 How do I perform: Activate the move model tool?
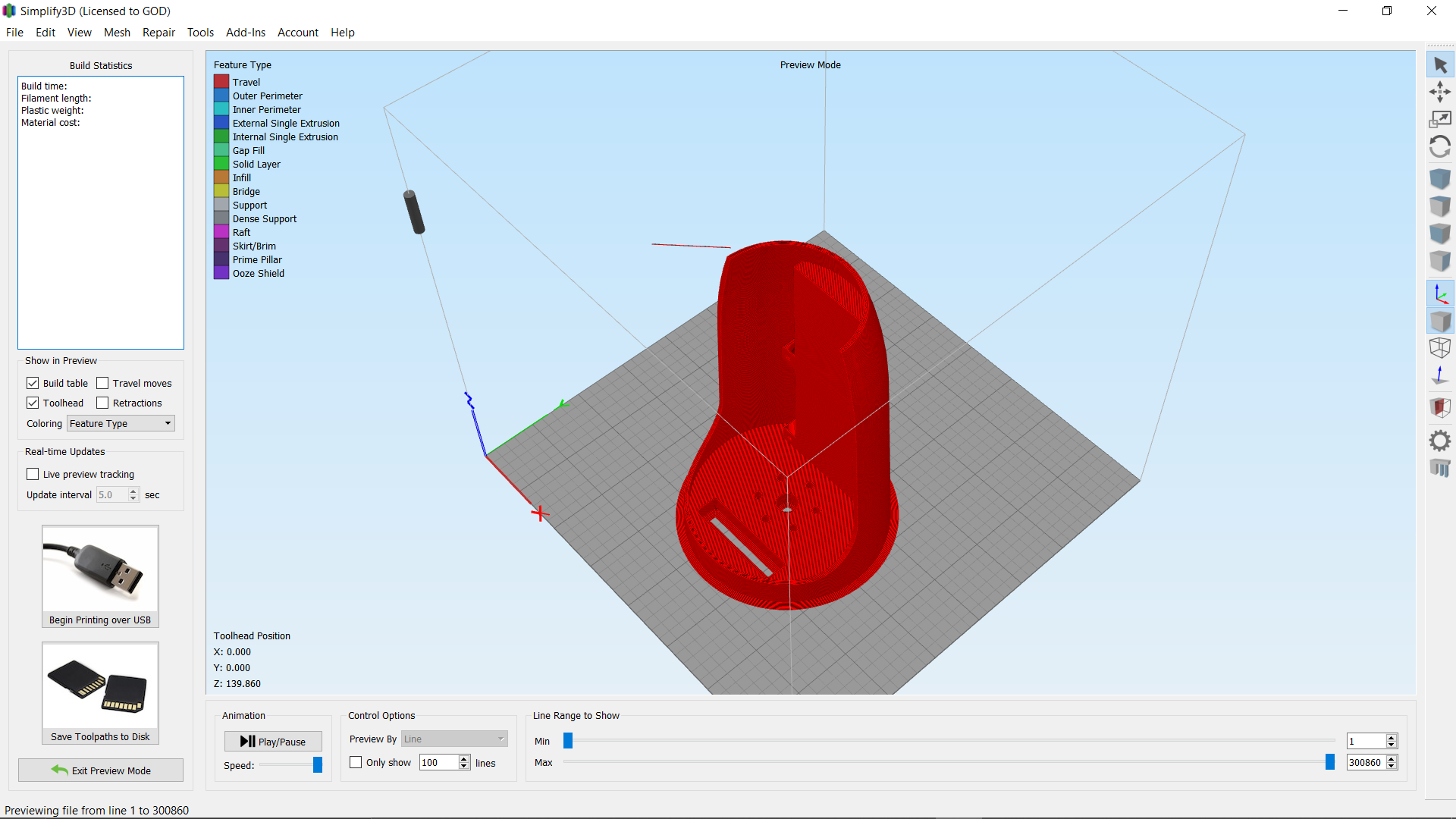click(1440, 91)
